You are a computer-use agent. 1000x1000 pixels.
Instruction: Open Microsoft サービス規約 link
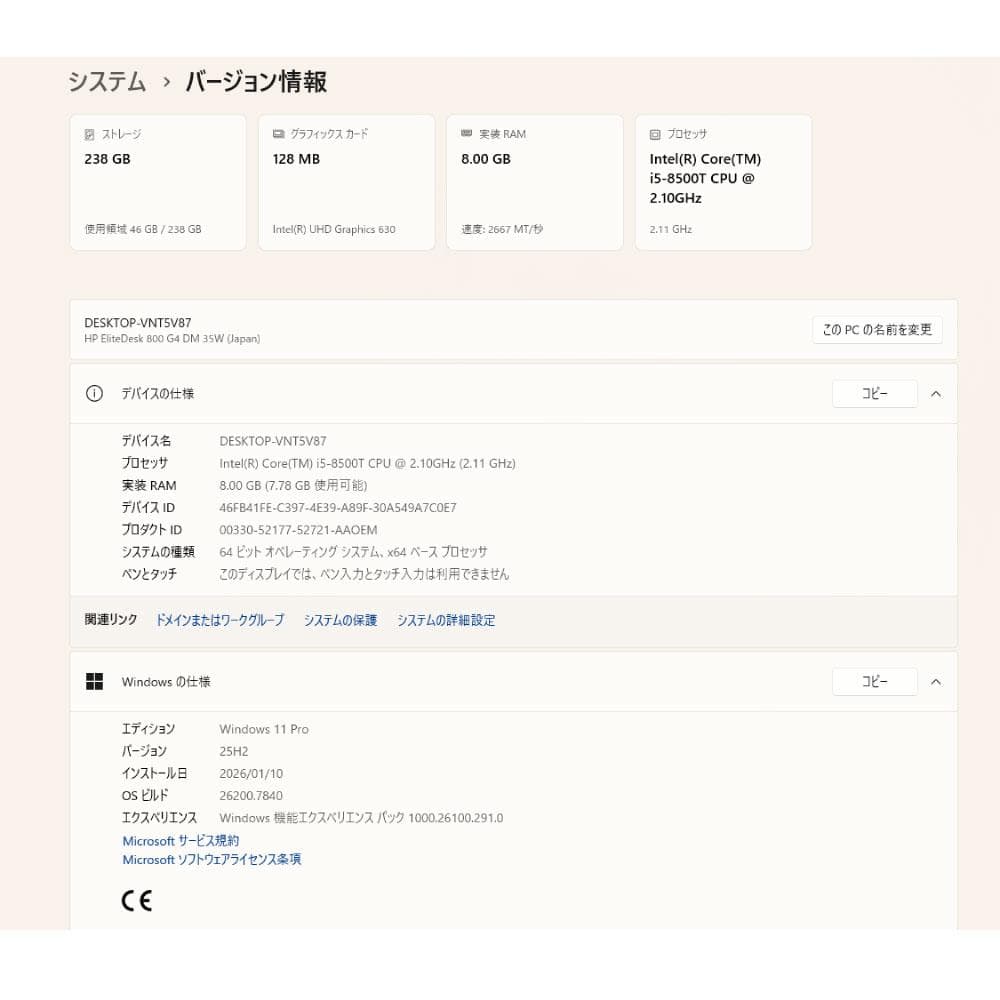180,841
